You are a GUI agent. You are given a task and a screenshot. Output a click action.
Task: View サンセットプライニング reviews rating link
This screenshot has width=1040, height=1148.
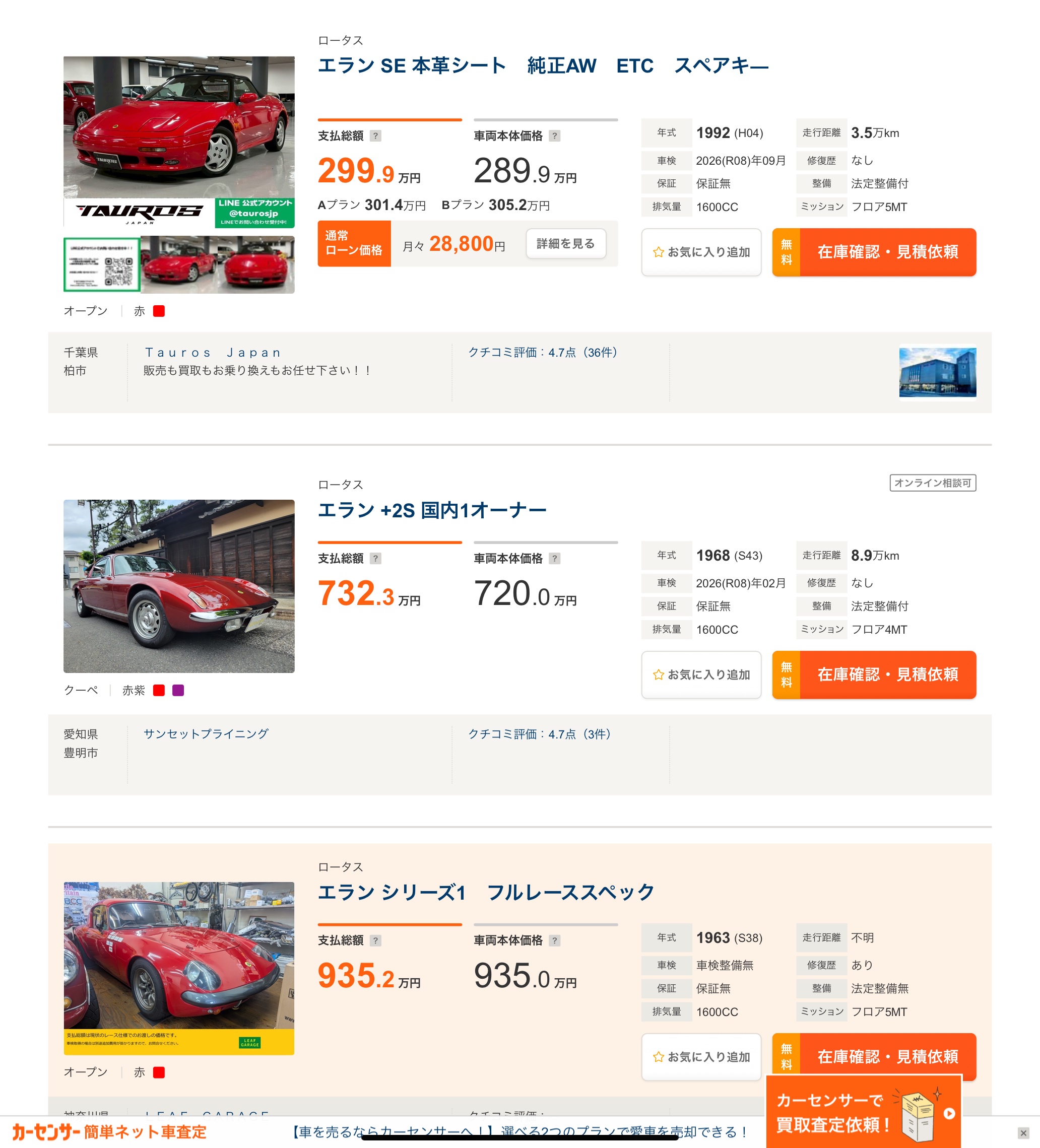tap(539, 734)
